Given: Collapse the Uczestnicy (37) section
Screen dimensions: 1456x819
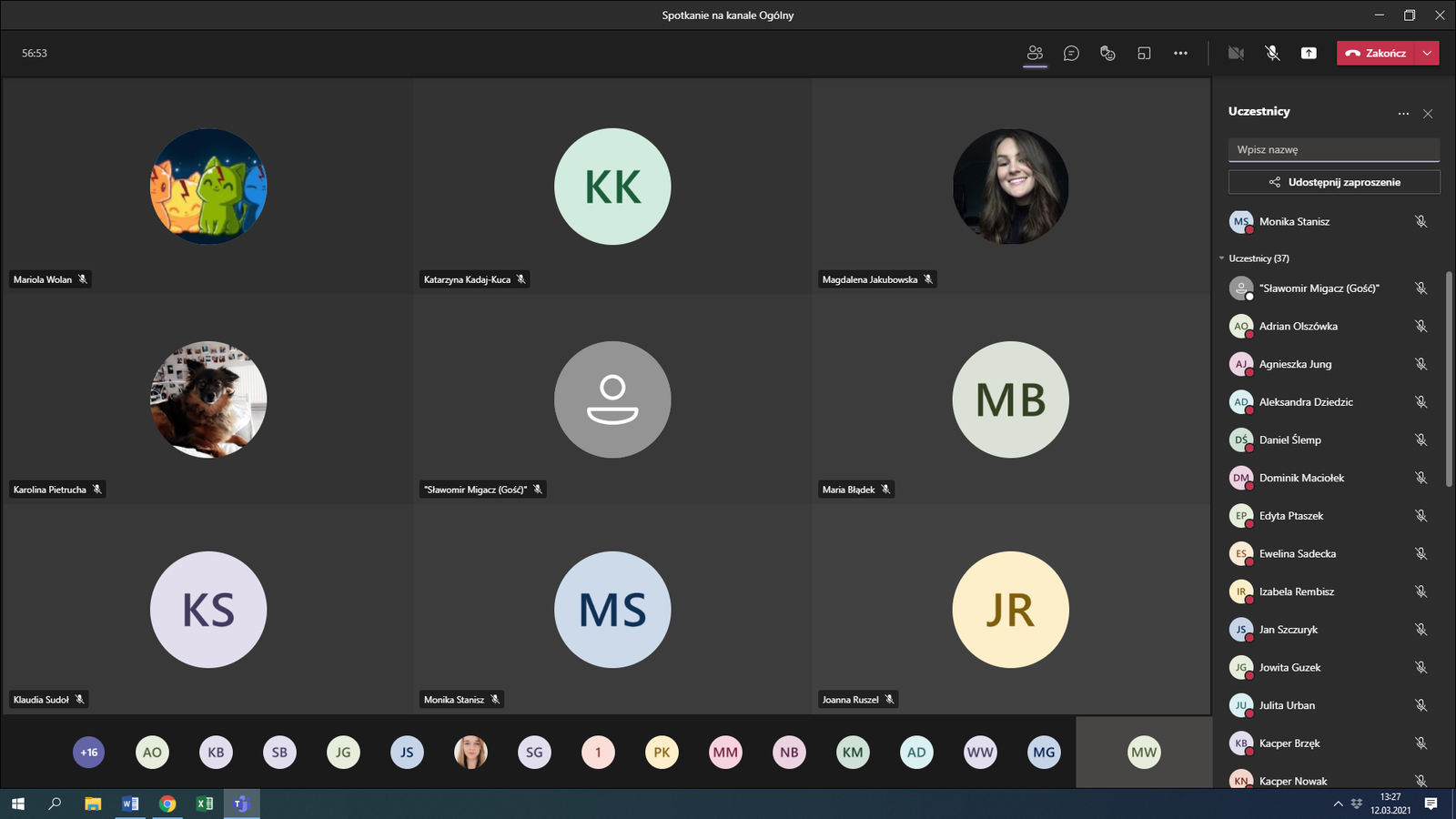Looking at the screenshot, I should (1222, 258).
